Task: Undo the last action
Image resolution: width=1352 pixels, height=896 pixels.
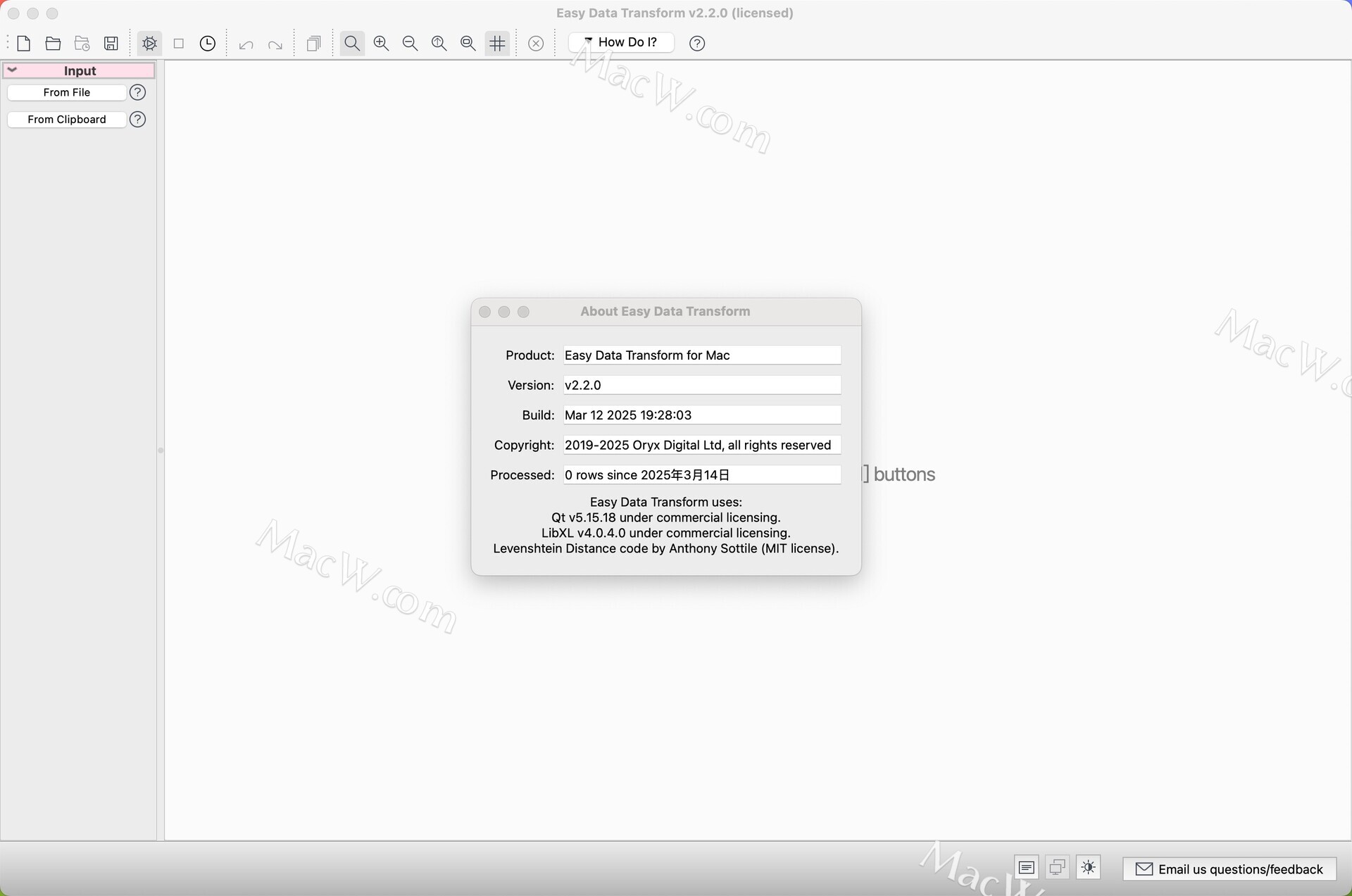Action: click(x=246, y=45)
